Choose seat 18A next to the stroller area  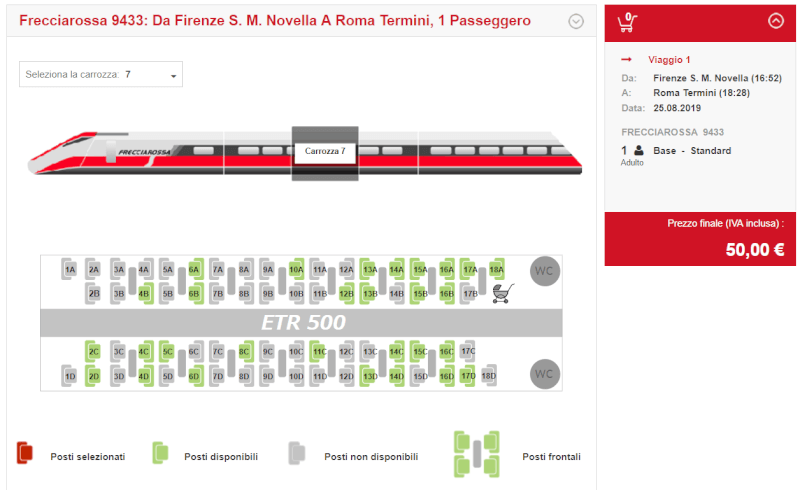[496, 269]
